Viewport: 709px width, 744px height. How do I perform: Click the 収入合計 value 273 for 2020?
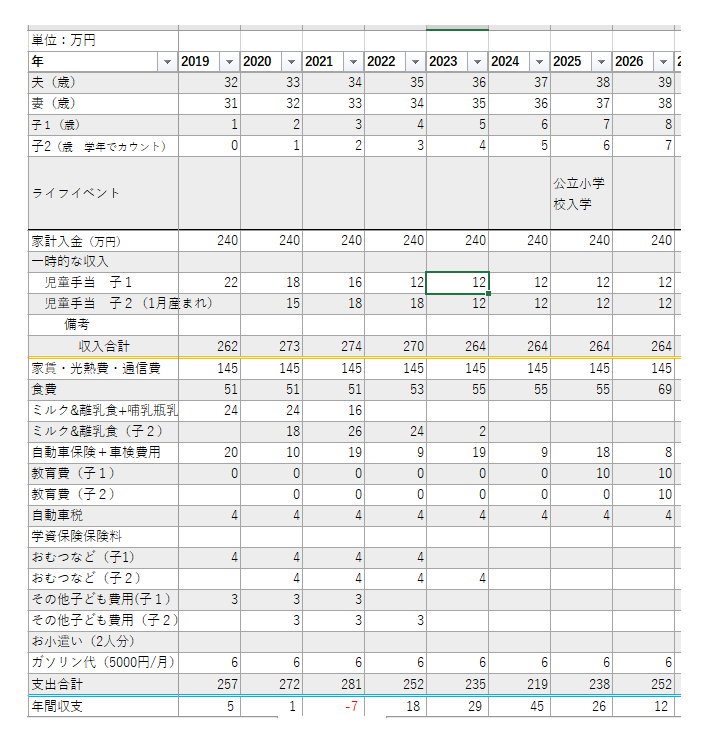point(271,346)
